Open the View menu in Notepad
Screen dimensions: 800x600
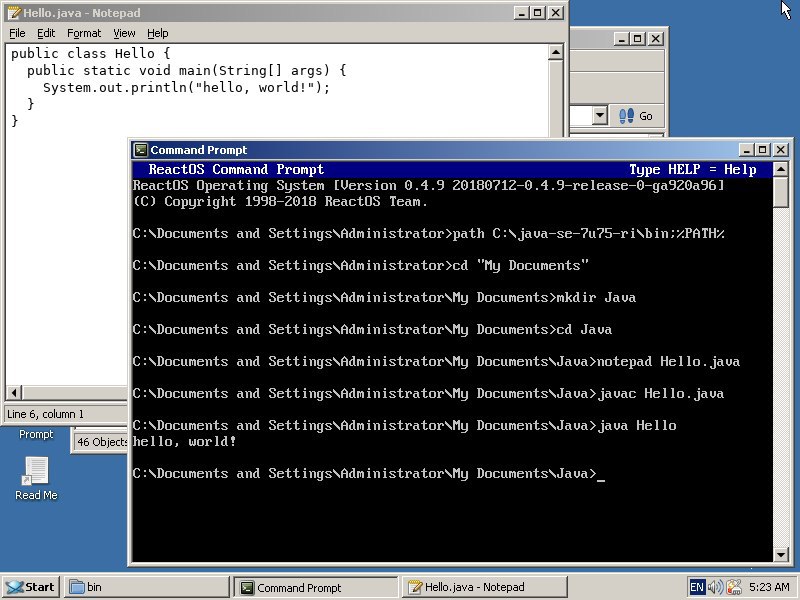(x=124, y=33)
